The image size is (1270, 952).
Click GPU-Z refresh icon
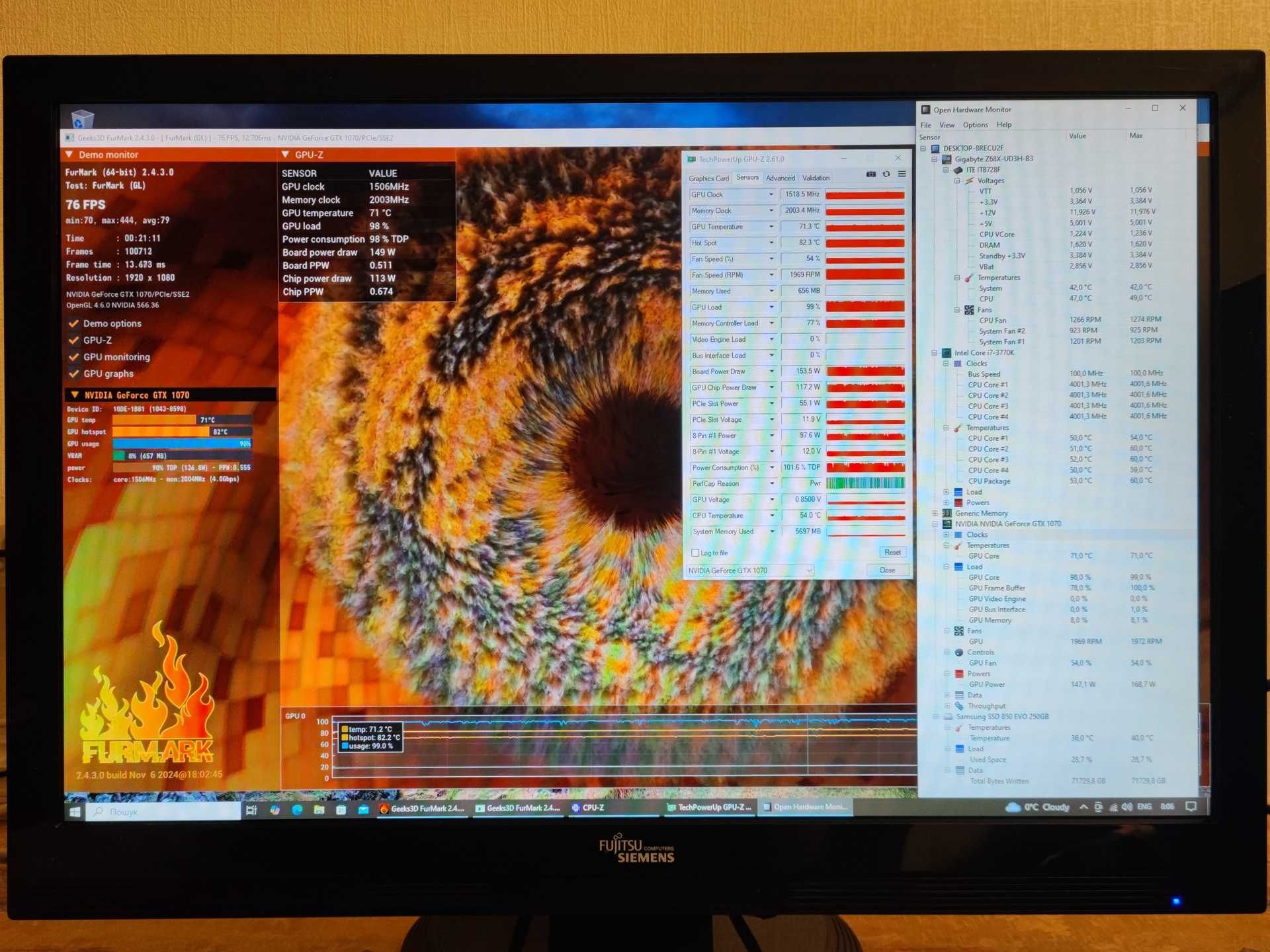coord(886,175)
